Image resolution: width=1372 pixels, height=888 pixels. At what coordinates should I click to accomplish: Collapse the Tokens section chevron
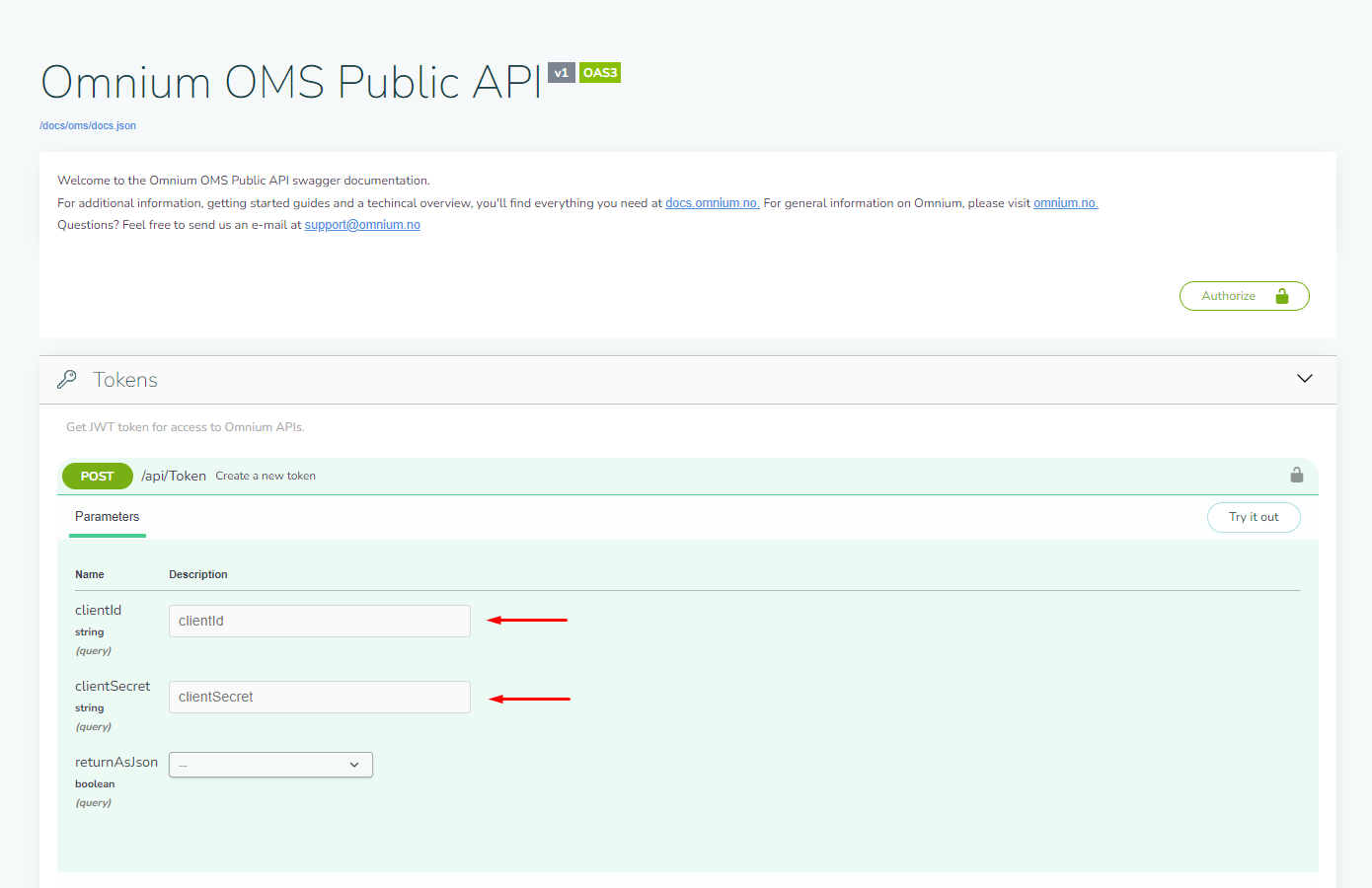(x=1305, y=379)
